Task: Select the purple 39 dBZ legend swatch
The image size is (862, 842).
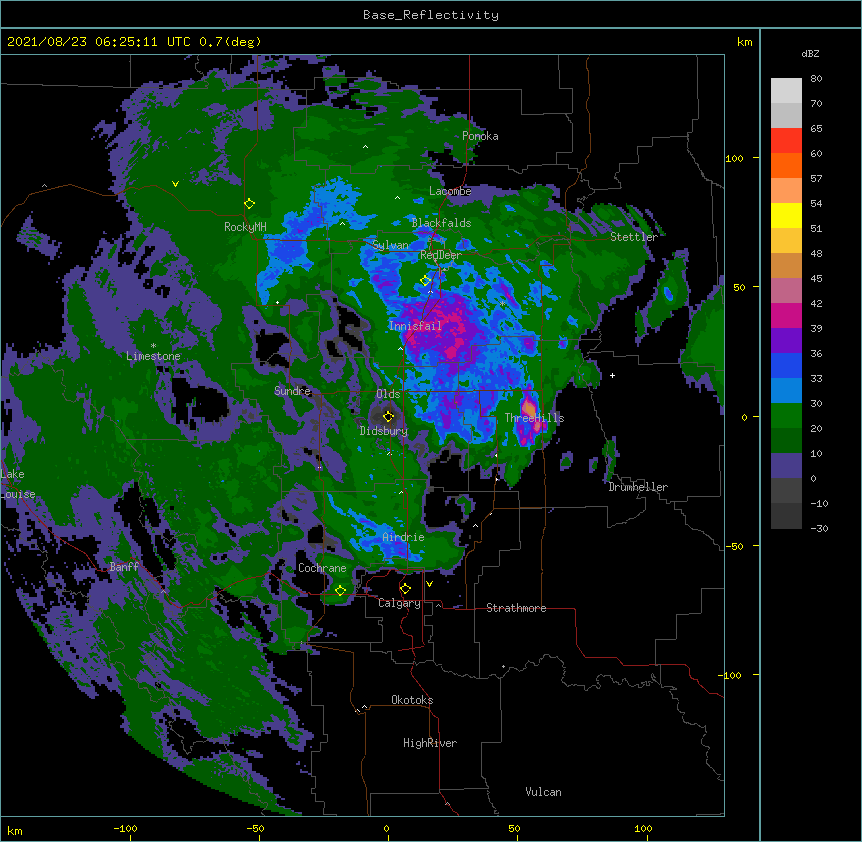Action: coord(786,340)
